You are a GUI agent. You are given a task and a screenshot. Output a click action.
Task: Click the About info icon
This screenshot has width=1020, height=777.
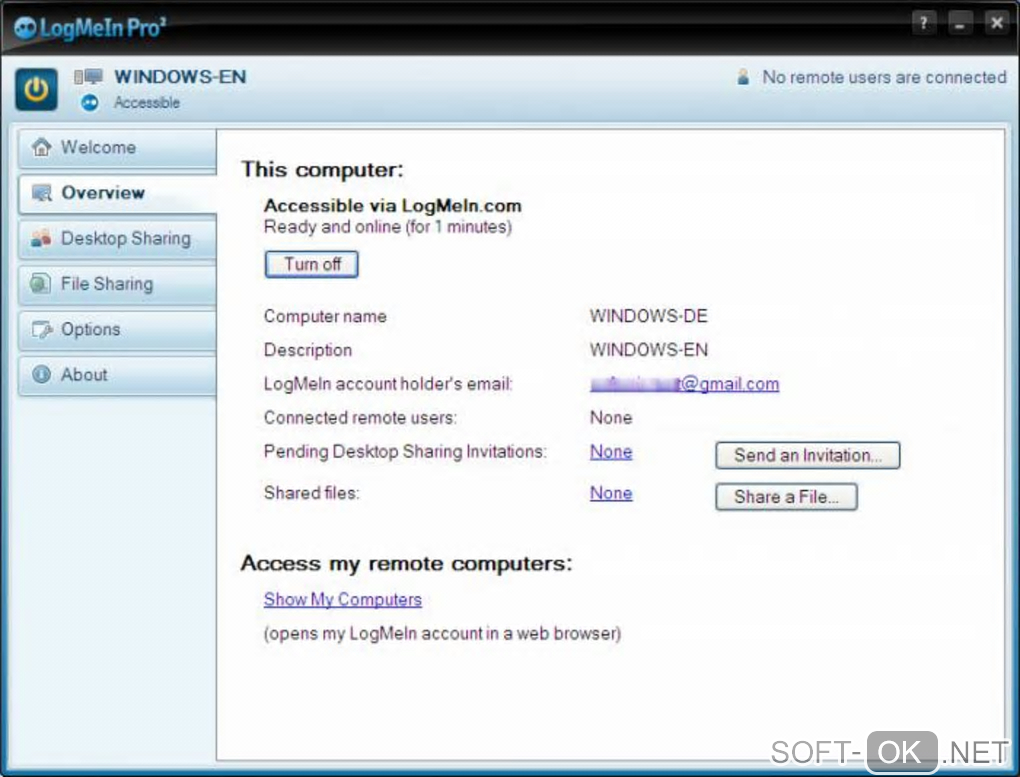tap(41, 375)
